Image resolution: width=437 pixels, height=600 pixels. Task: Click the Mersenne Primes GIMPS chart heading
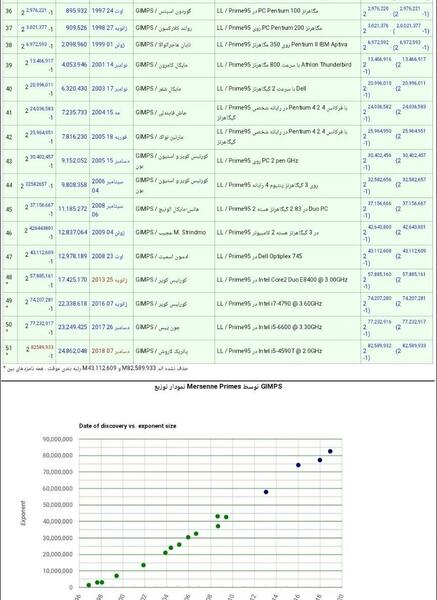point(218,386)
